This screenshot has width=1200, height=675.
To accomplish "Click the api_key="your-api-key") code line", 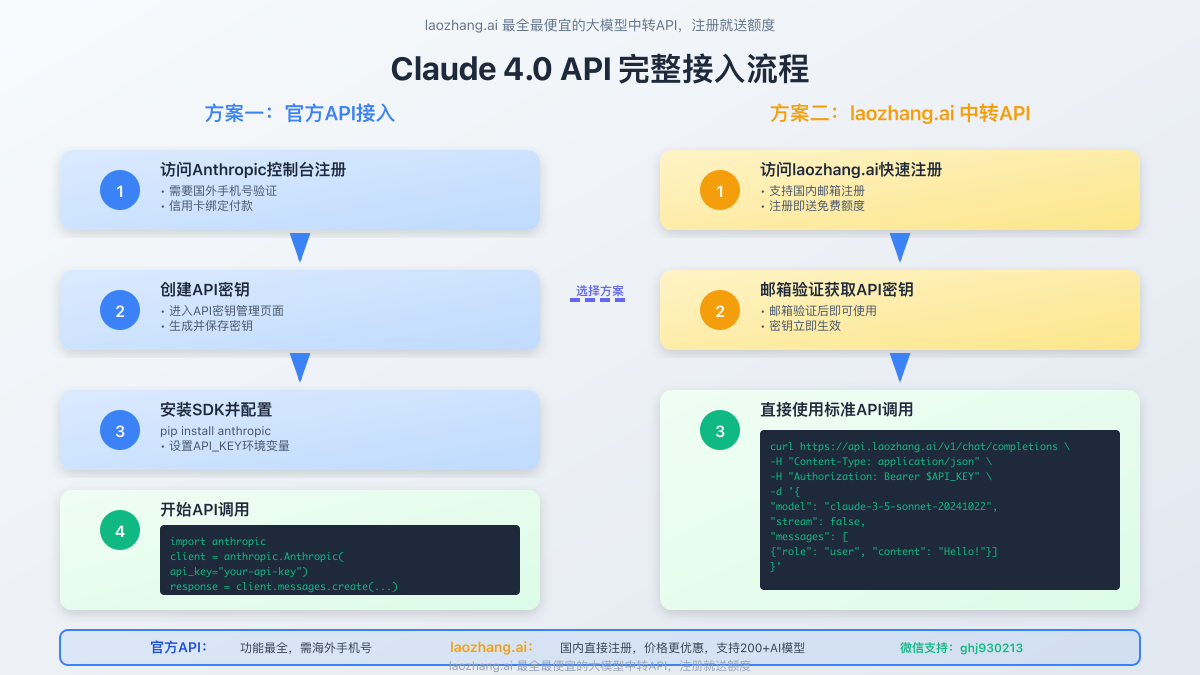I will [x=239, y=571].
